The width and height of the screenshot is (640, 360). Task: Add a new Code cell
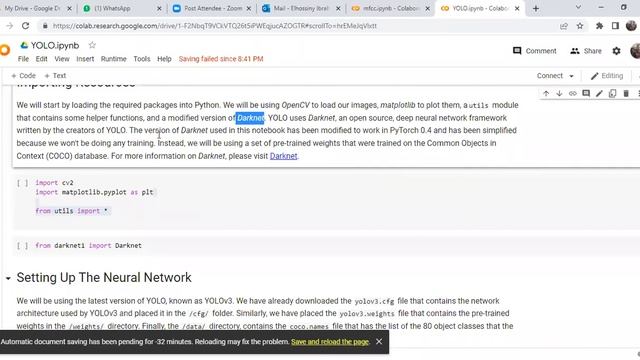click(23, 76)
